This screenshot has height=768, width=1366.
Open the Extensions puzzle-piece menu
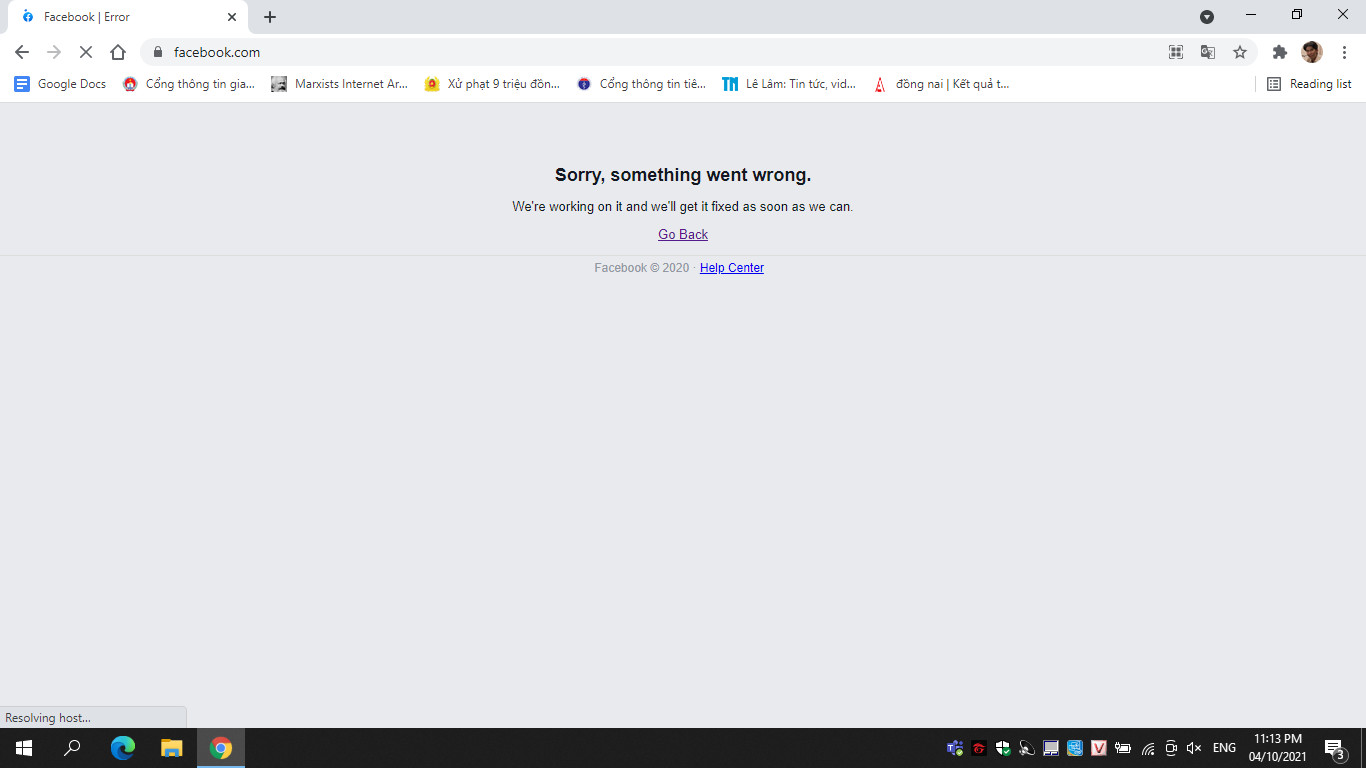point(1279,52)
